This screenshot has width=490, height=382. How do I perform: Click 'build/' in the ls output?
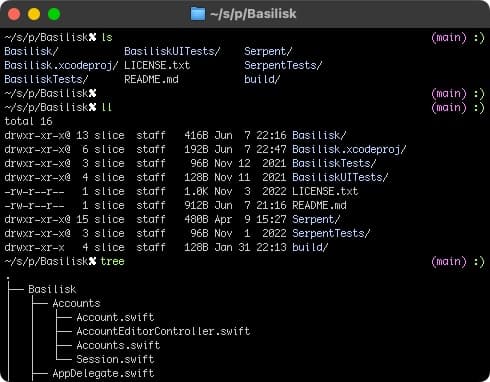[262, 79]
